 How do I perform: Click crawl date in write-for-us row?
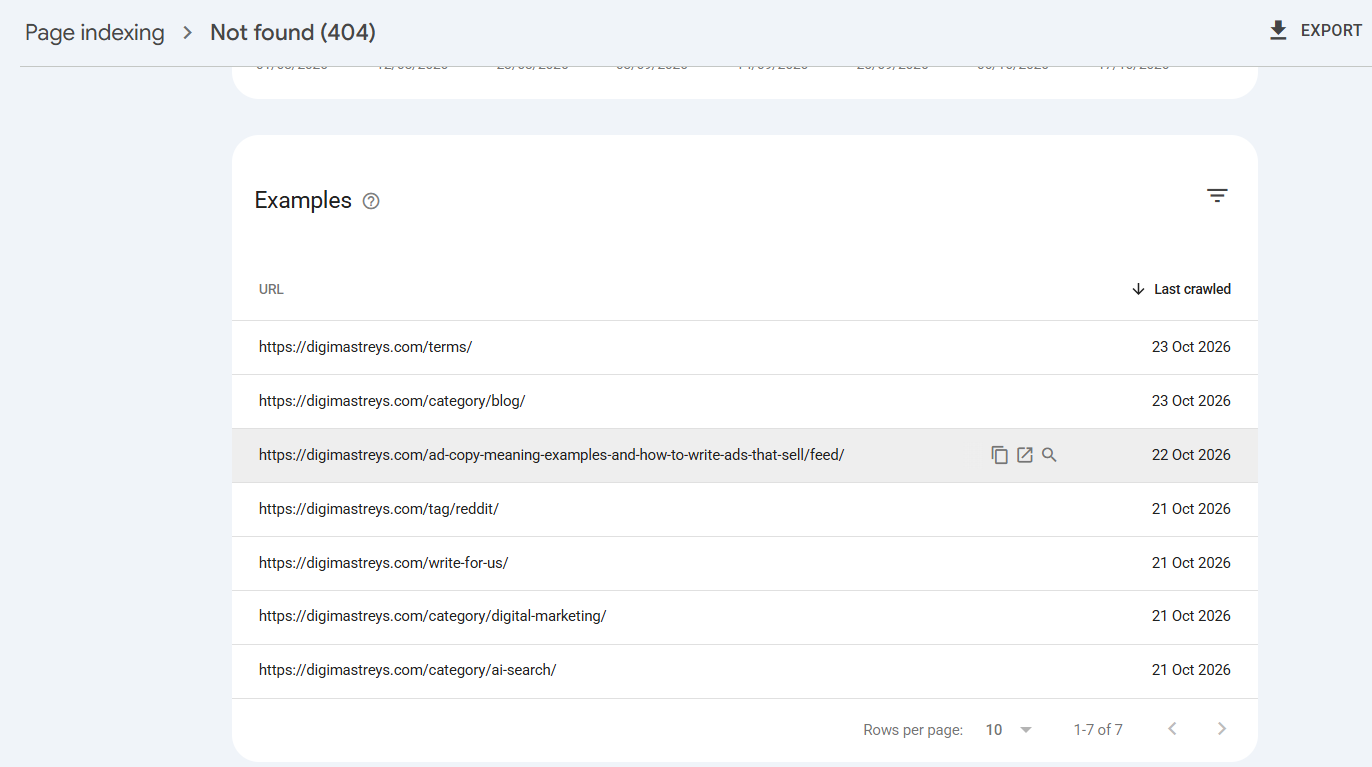pos(1191,563)
